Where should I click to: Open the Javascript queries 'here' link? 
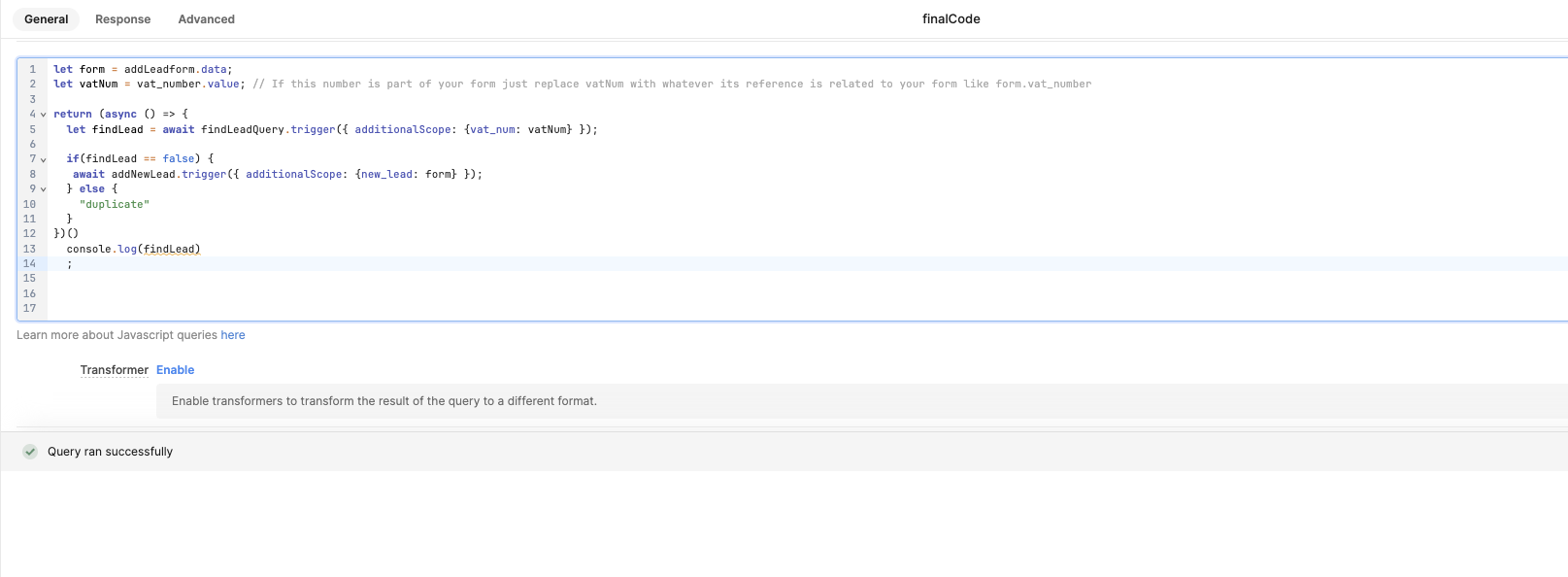tap(233, 335)
